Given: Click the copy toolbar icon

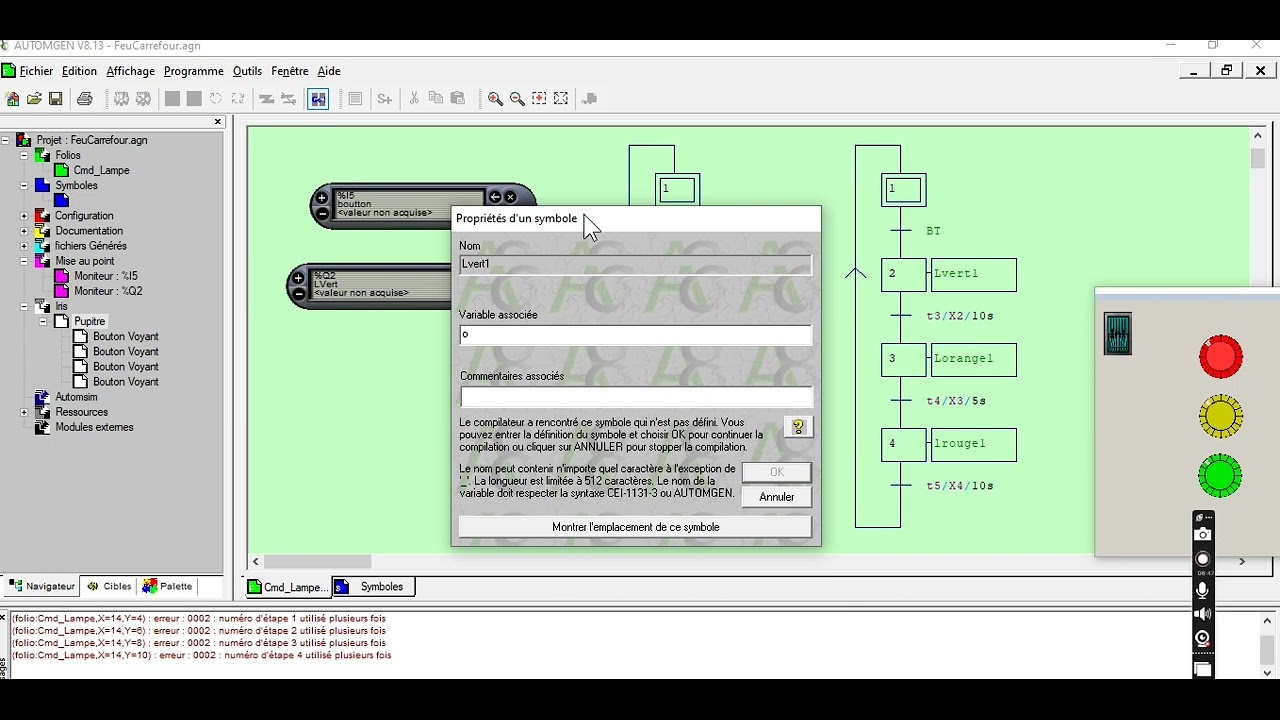Looking at the screenshot, I should (x=436, y=99).
